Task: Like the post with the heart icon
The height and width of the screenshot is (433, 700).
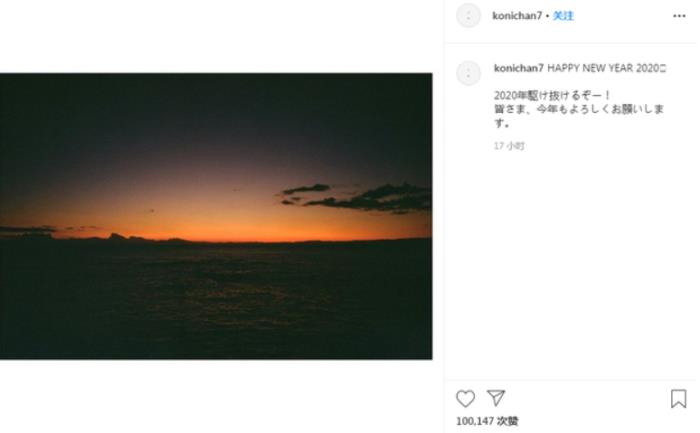Action: tap(465, 399)
